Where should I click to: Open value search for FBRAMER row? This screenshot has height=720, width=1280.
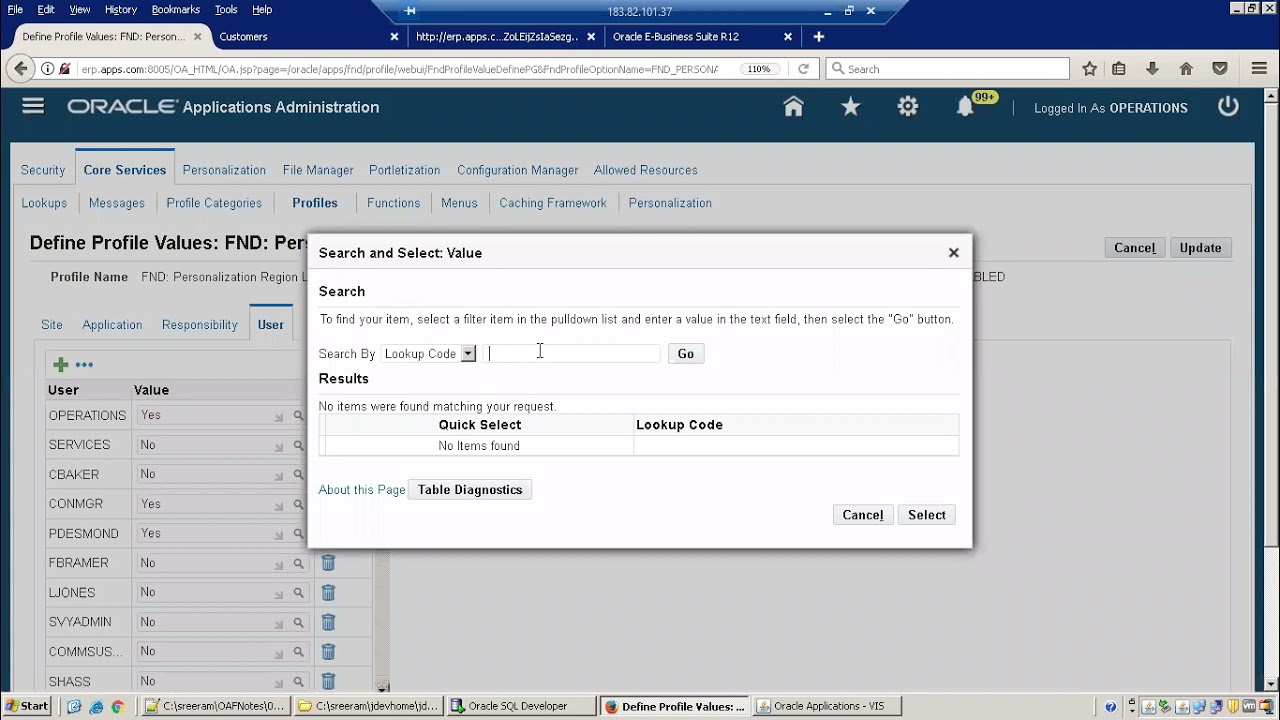pos(298,564)
